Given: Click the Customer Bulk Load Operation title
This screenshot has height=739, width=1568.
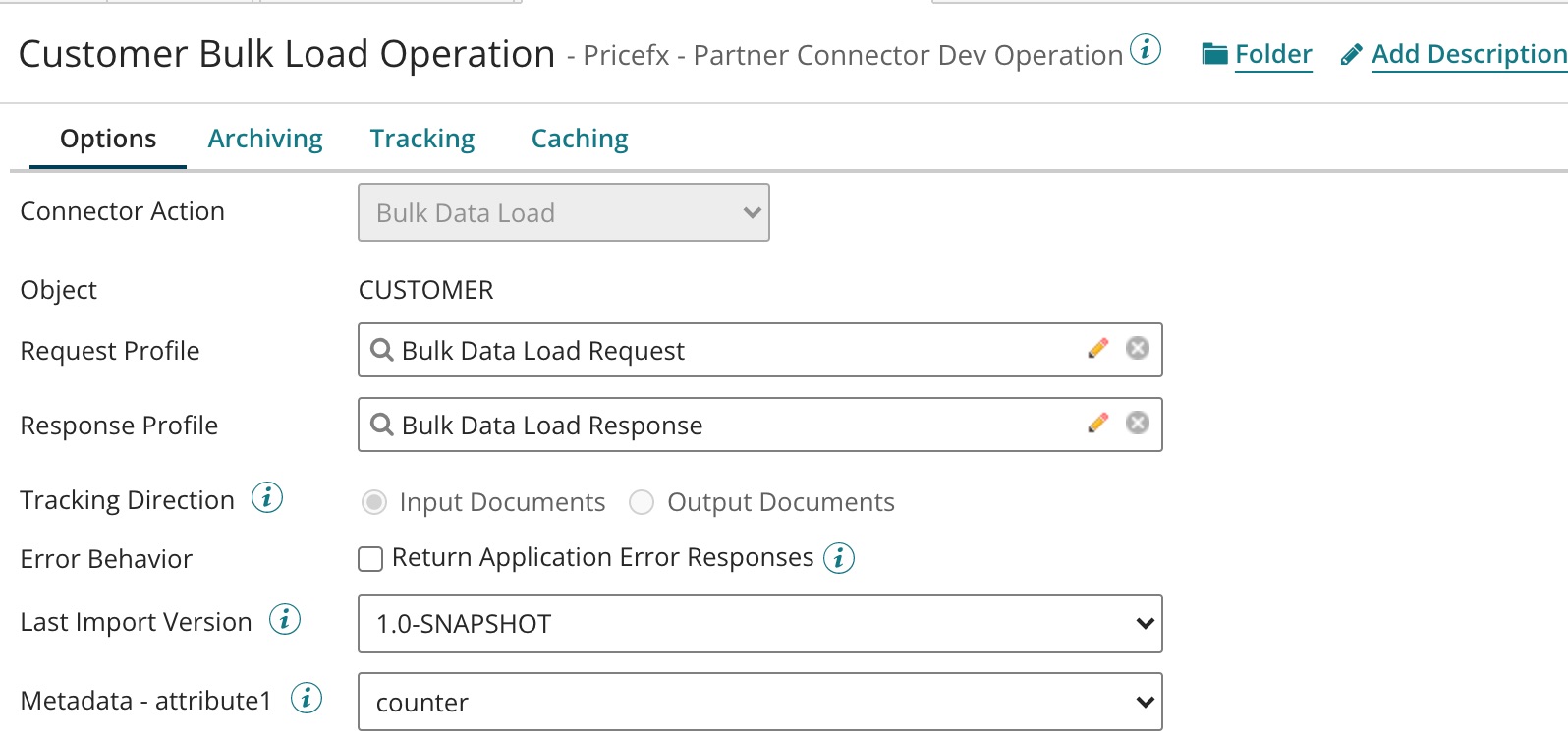Looking at the screenshot, I should pos(287,54).
